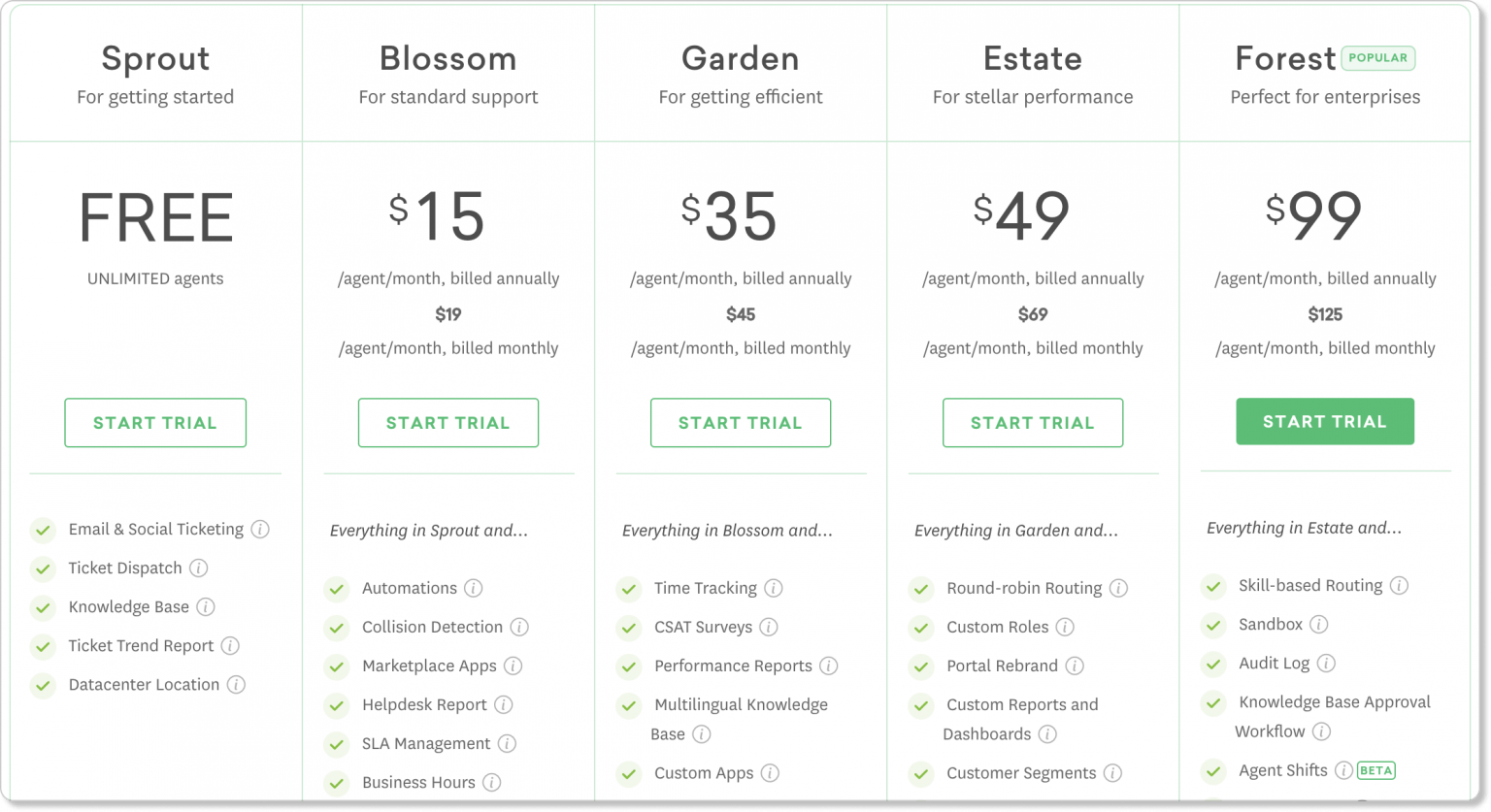Open the Sandbox feature tooltip icon

(x=1321, y=624)
